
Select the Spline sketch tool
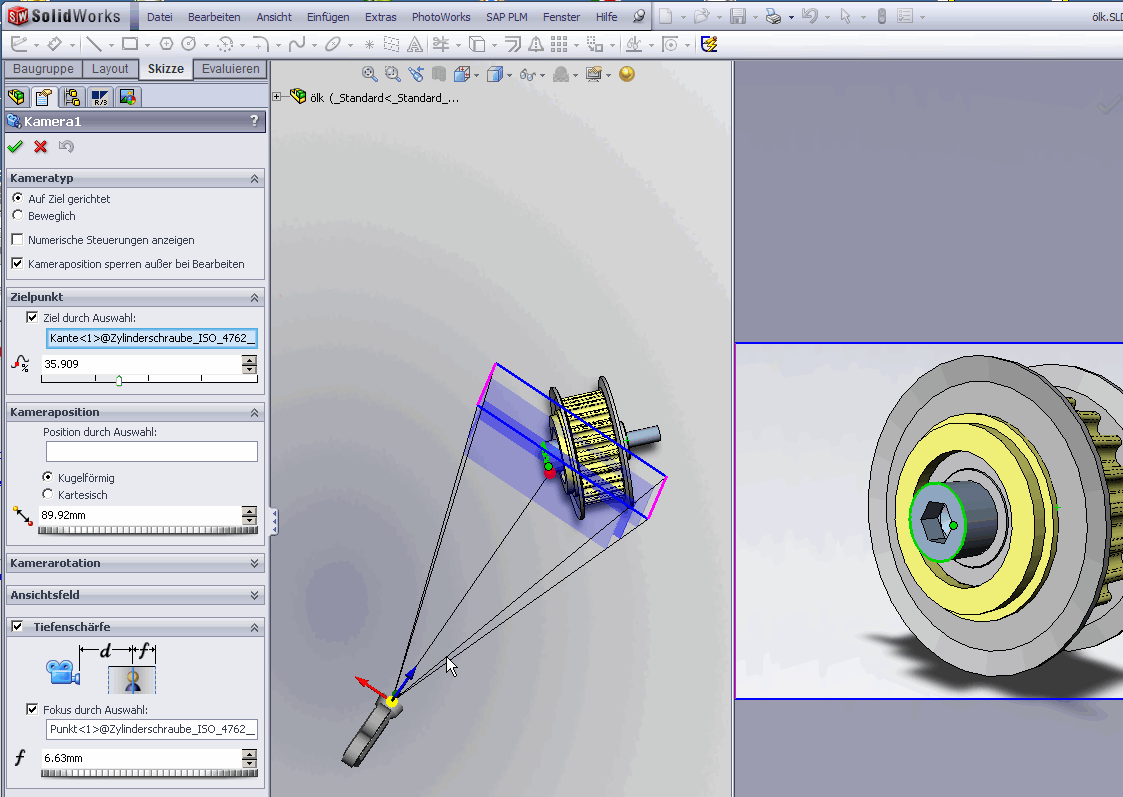297,44
